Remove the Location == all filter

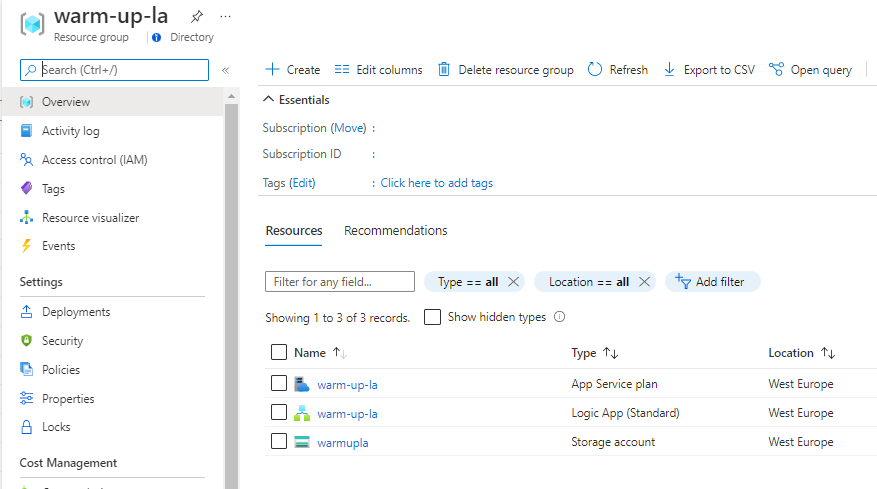[x=644, y=281]
